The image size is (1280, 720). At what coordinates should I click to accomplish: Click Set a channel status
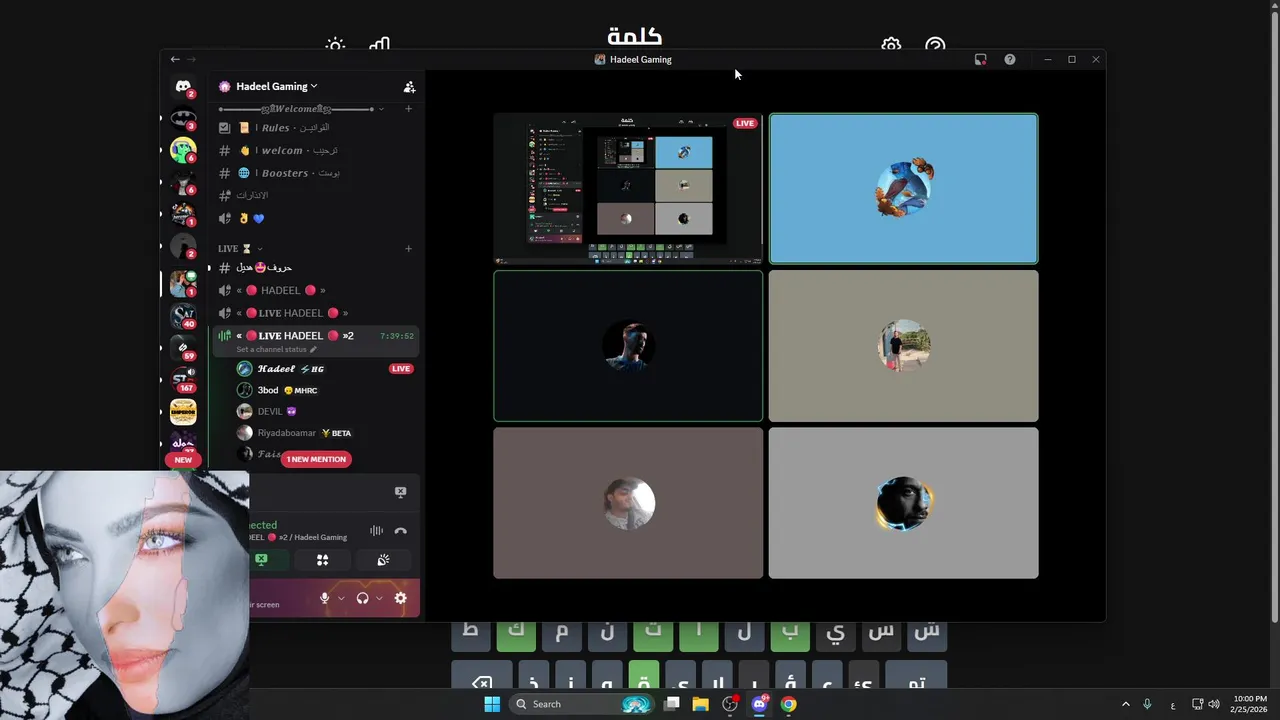coord(276,350)
